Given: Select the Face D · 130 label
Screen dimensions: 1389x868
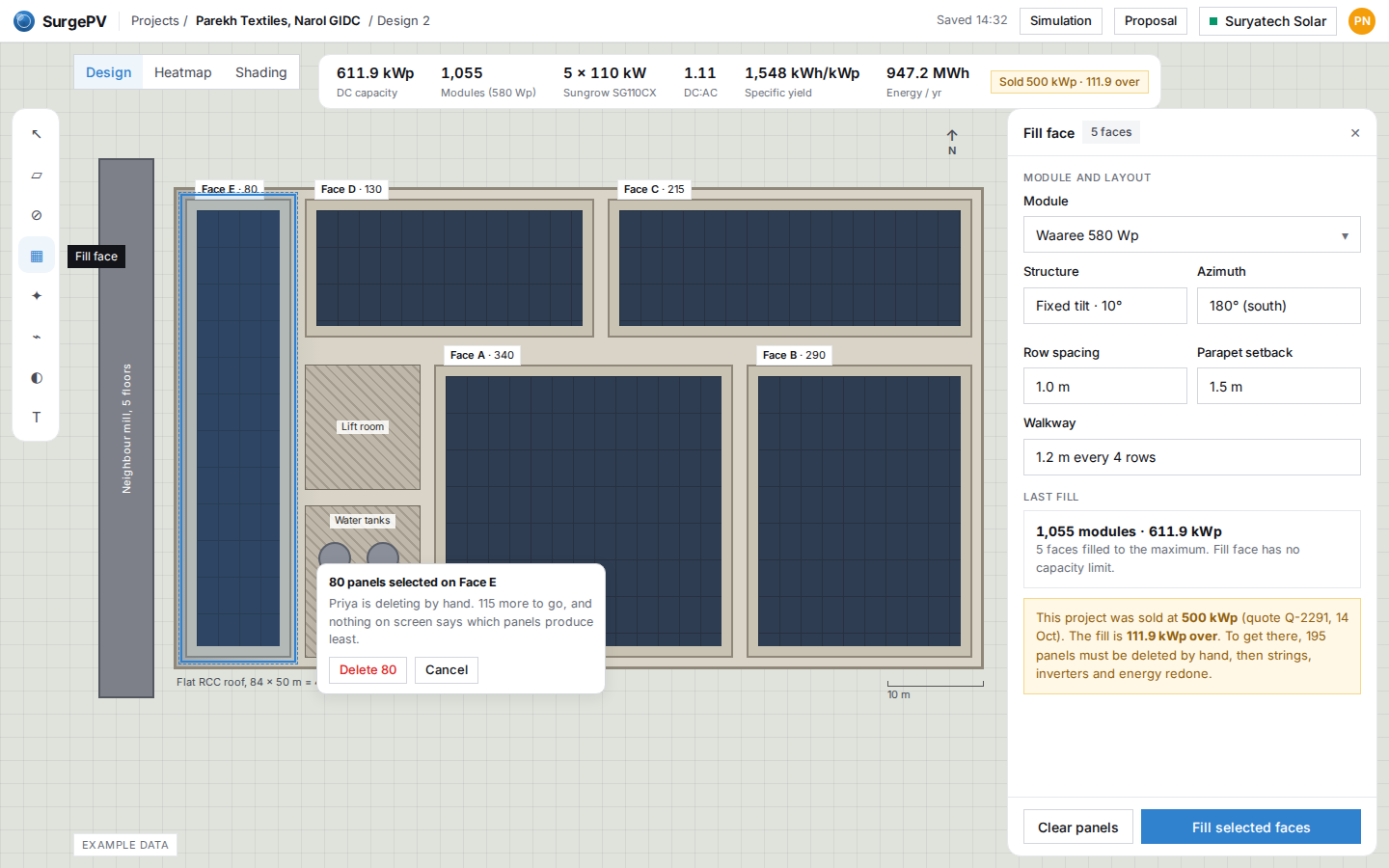Looking at the screenshot, I should click(351, 189).
